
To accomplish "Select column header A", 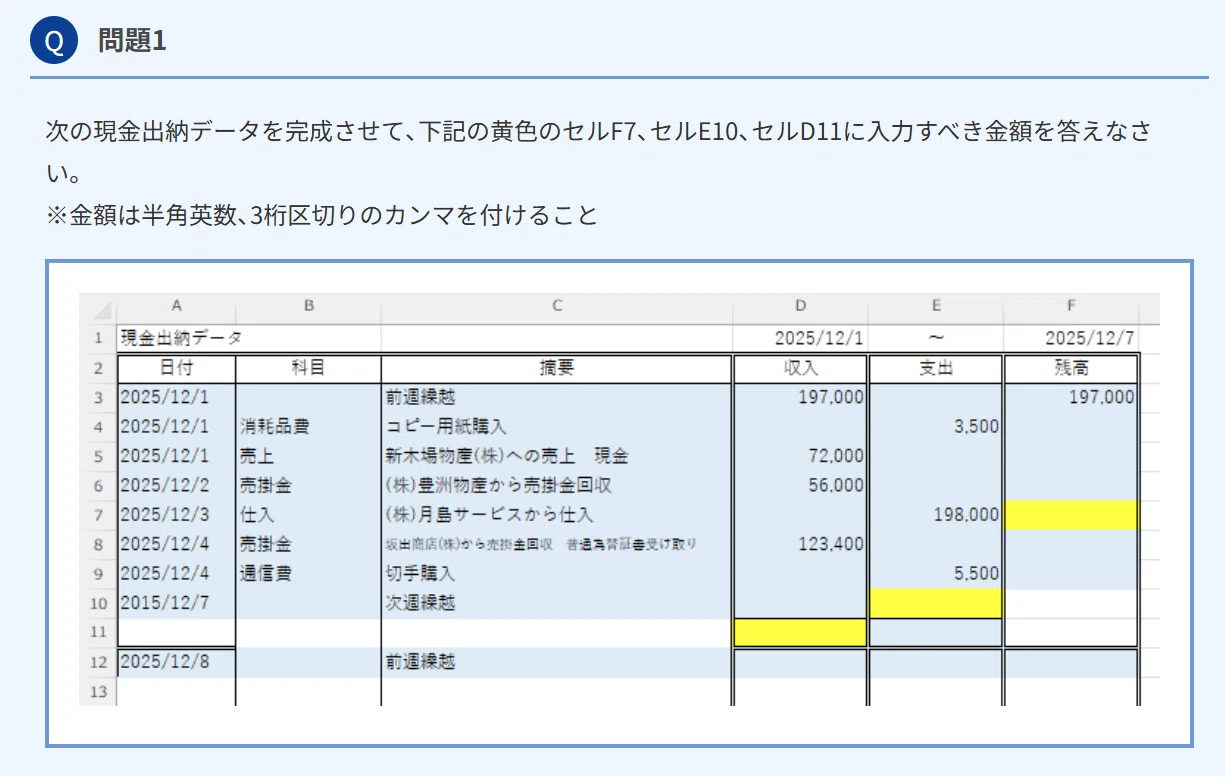I will click(176, 306).
